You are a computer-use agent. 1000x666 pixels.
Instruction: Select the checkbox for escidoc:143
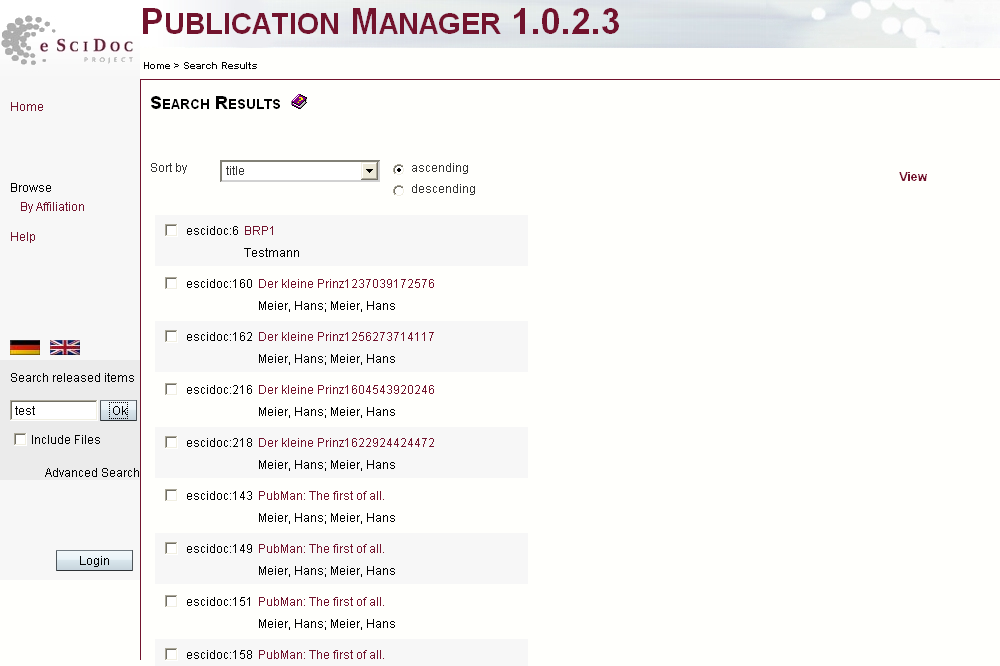click(x=171, y=495)
